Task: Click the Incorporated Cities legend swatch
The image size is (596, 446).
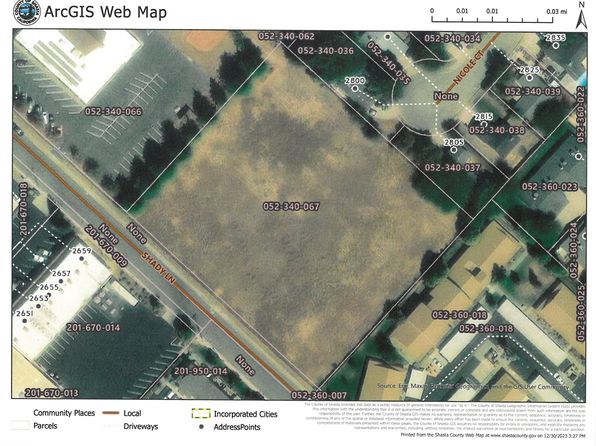Action: (201, 414)
